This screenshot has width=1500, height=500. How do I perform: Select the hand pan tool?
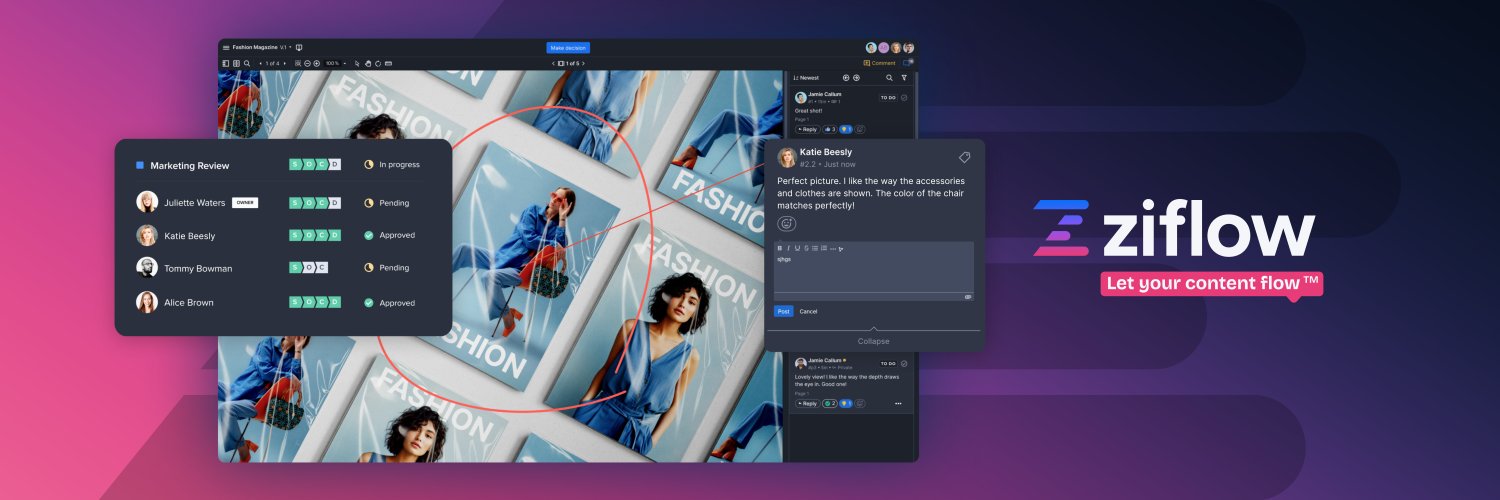(x=368, y=63)
